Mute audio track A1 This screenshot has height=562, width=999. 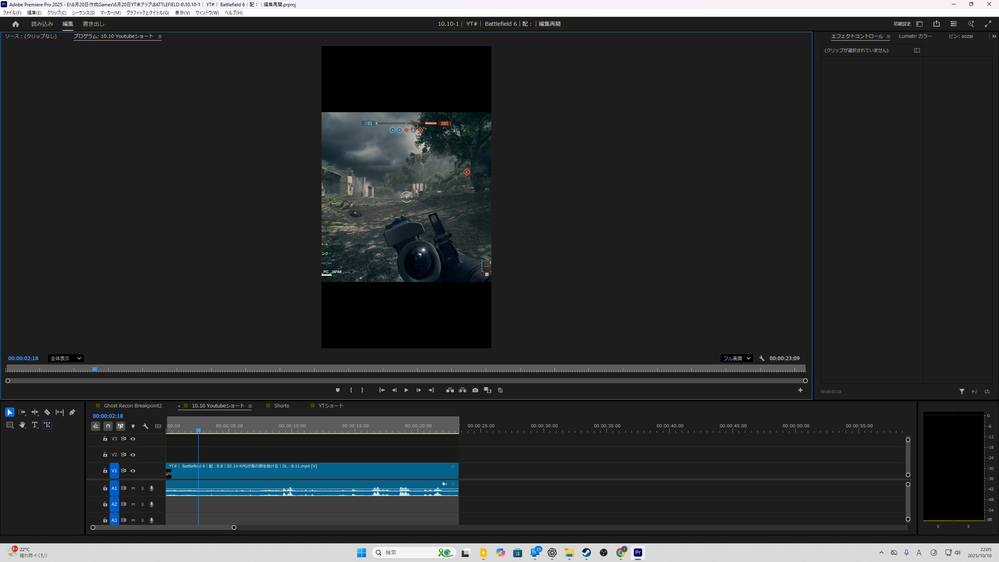pos(133,489)
